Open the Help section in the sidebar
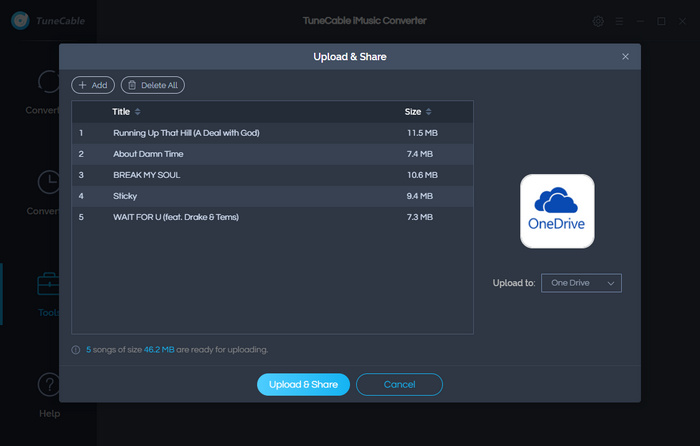 [x=49, y=396]
